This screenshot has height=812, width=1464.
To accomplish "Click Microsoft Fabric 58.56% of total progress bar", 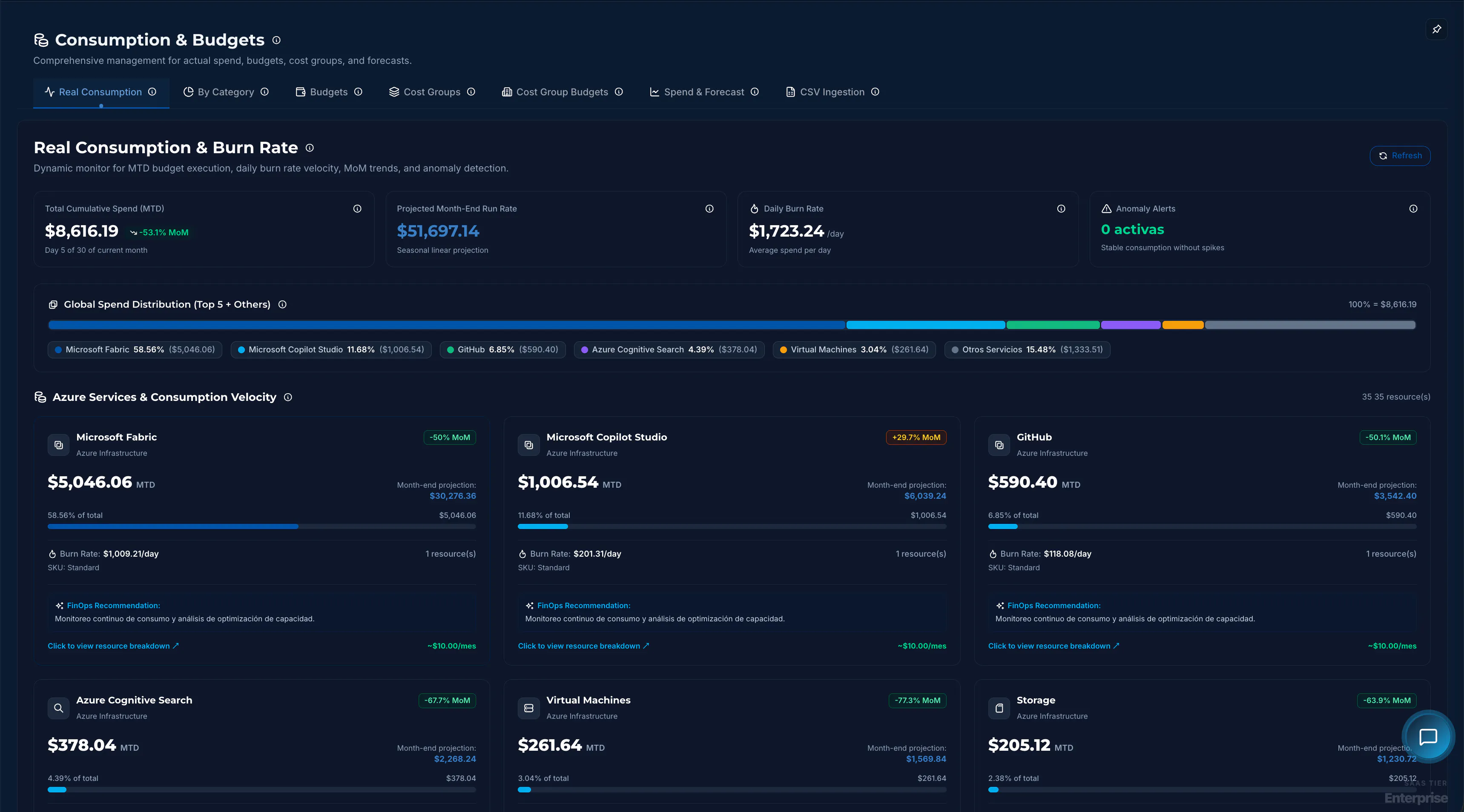I will pyautogui.click(x=261, y=526).
